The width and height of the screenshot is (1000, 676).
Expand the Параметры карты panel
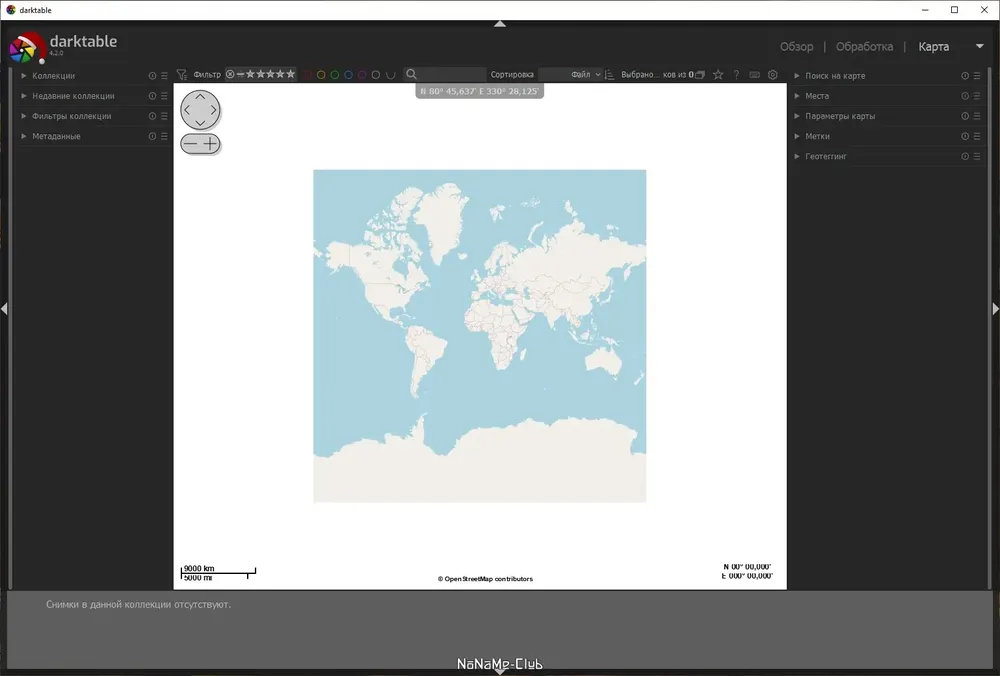[x=797, y=116]
